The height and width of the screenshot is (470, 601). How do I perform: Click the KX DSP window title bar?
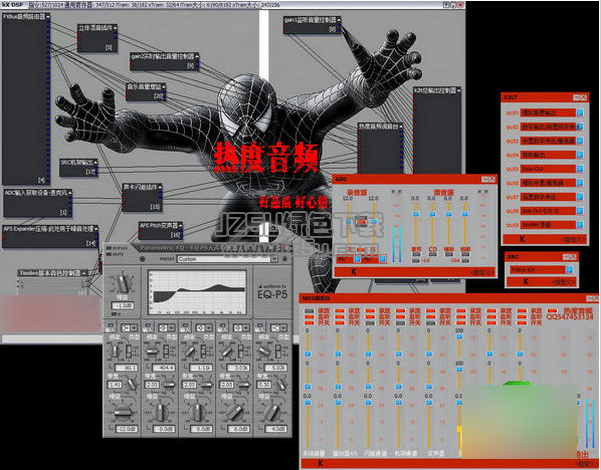tap(233, 5)
